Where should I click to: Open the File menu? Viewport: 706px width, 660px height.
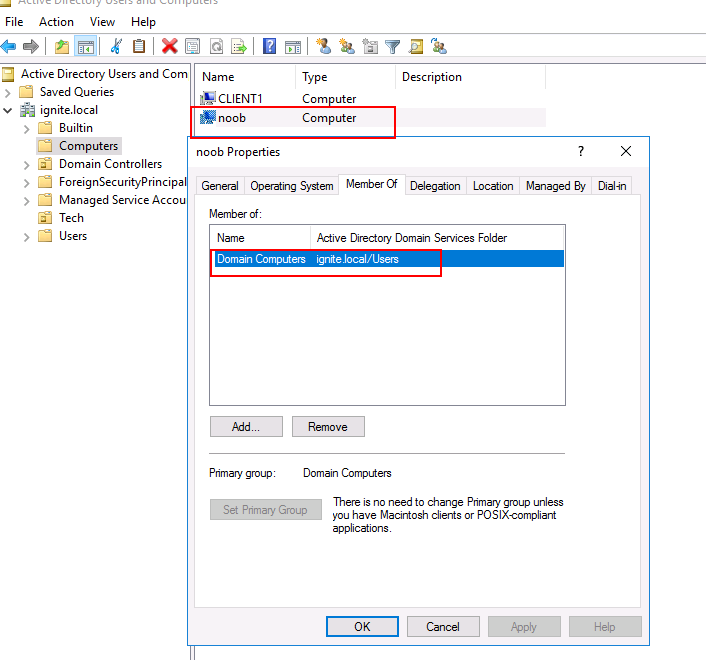(14, 22)
